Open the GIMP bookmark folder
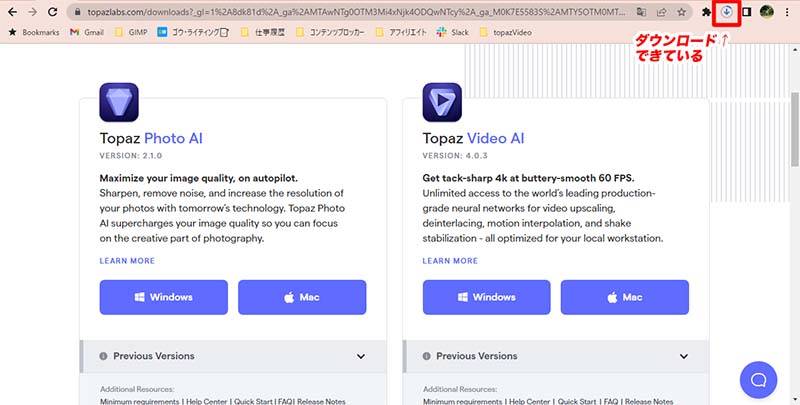 coord(131,32)
